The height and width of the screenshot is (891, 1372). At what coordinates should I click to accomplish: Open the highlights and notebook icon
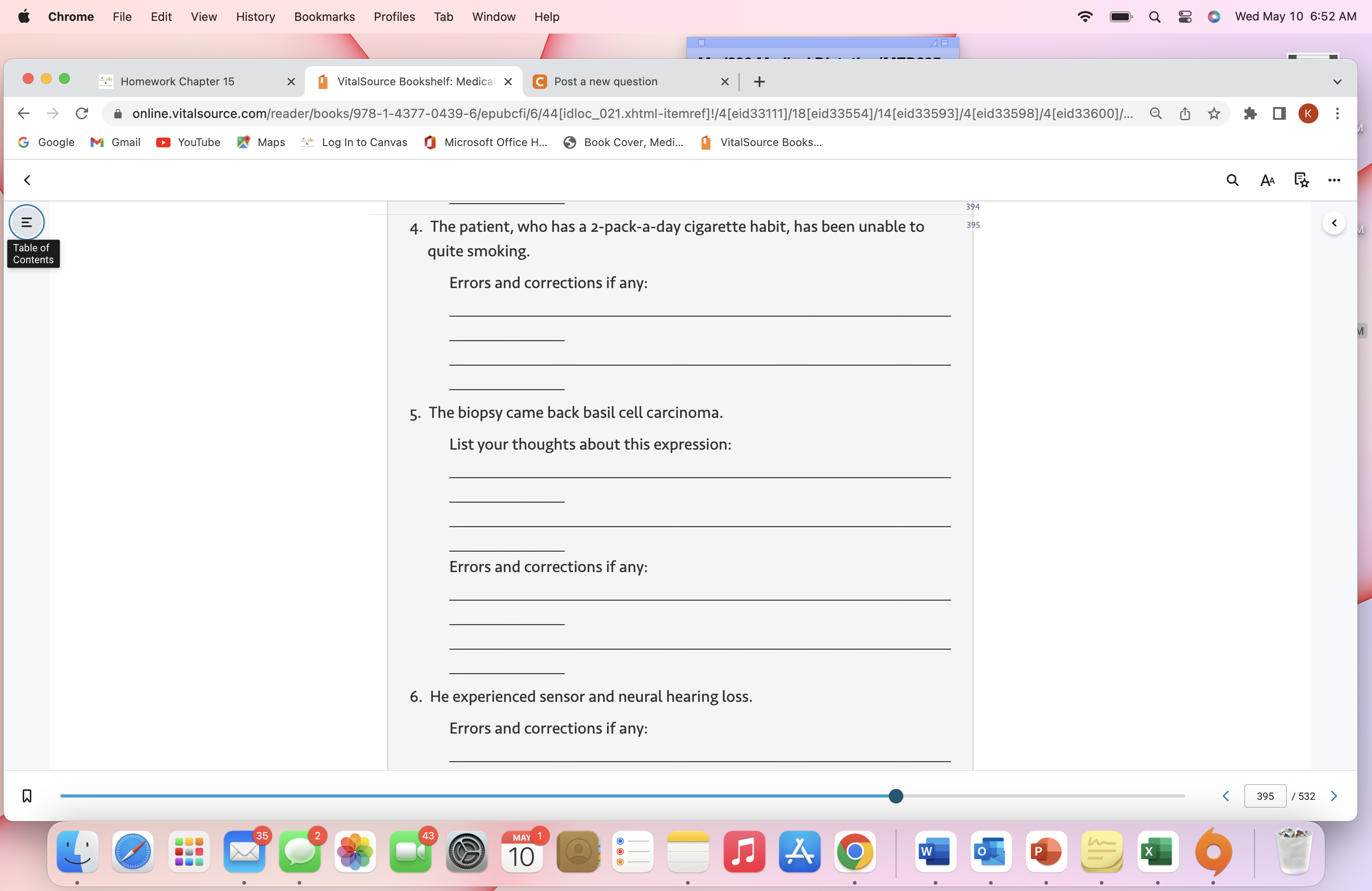[1301, 181]
